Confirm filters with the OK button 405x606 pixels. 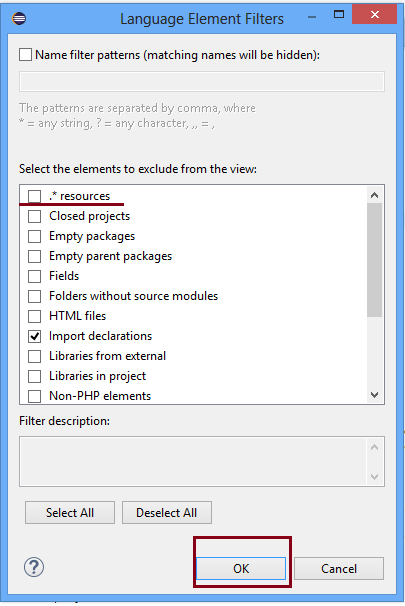coord(241,568)
